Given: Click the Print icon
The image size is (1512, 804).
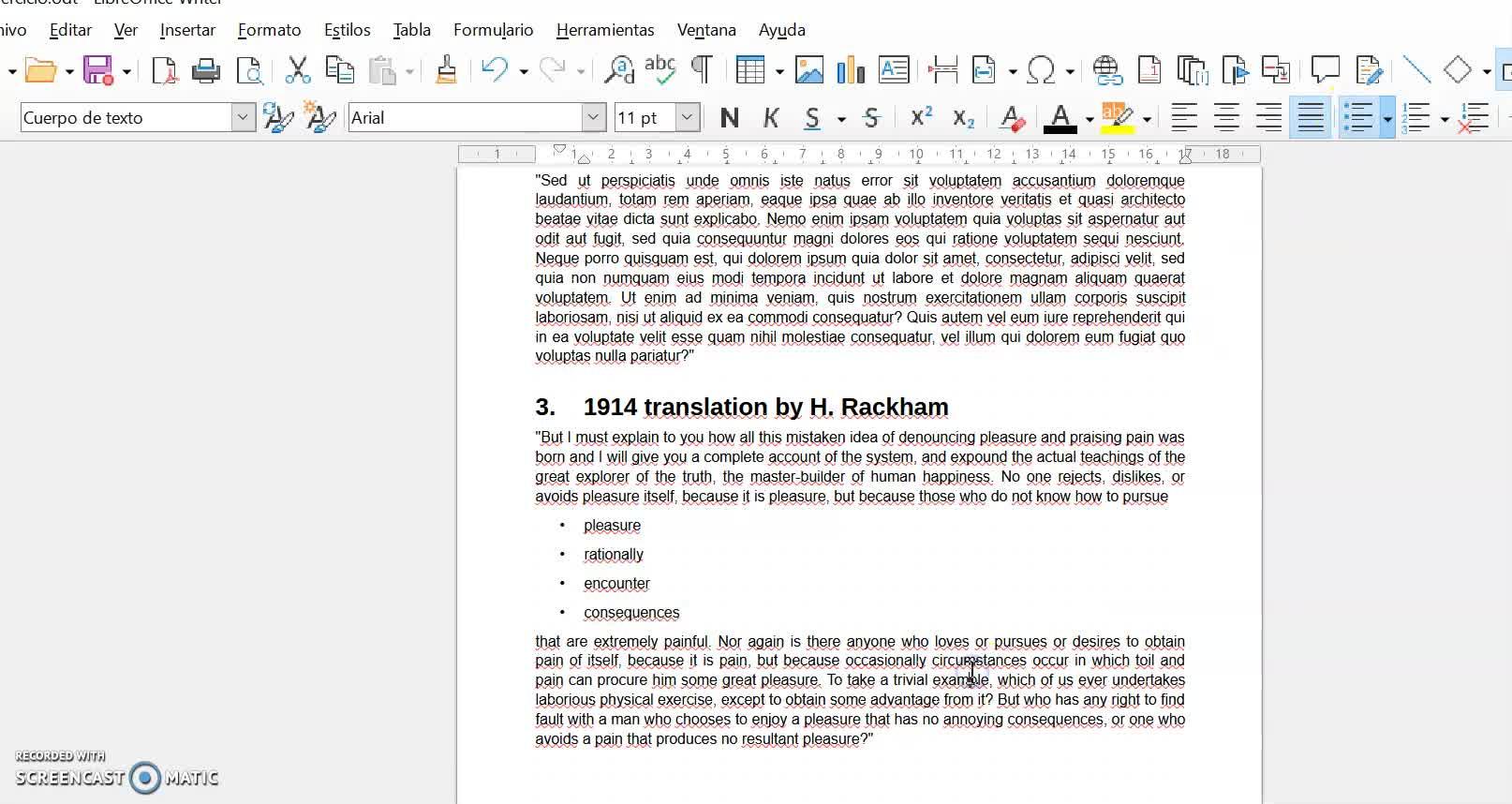Looking at the screenshot, I should (205, 70).
